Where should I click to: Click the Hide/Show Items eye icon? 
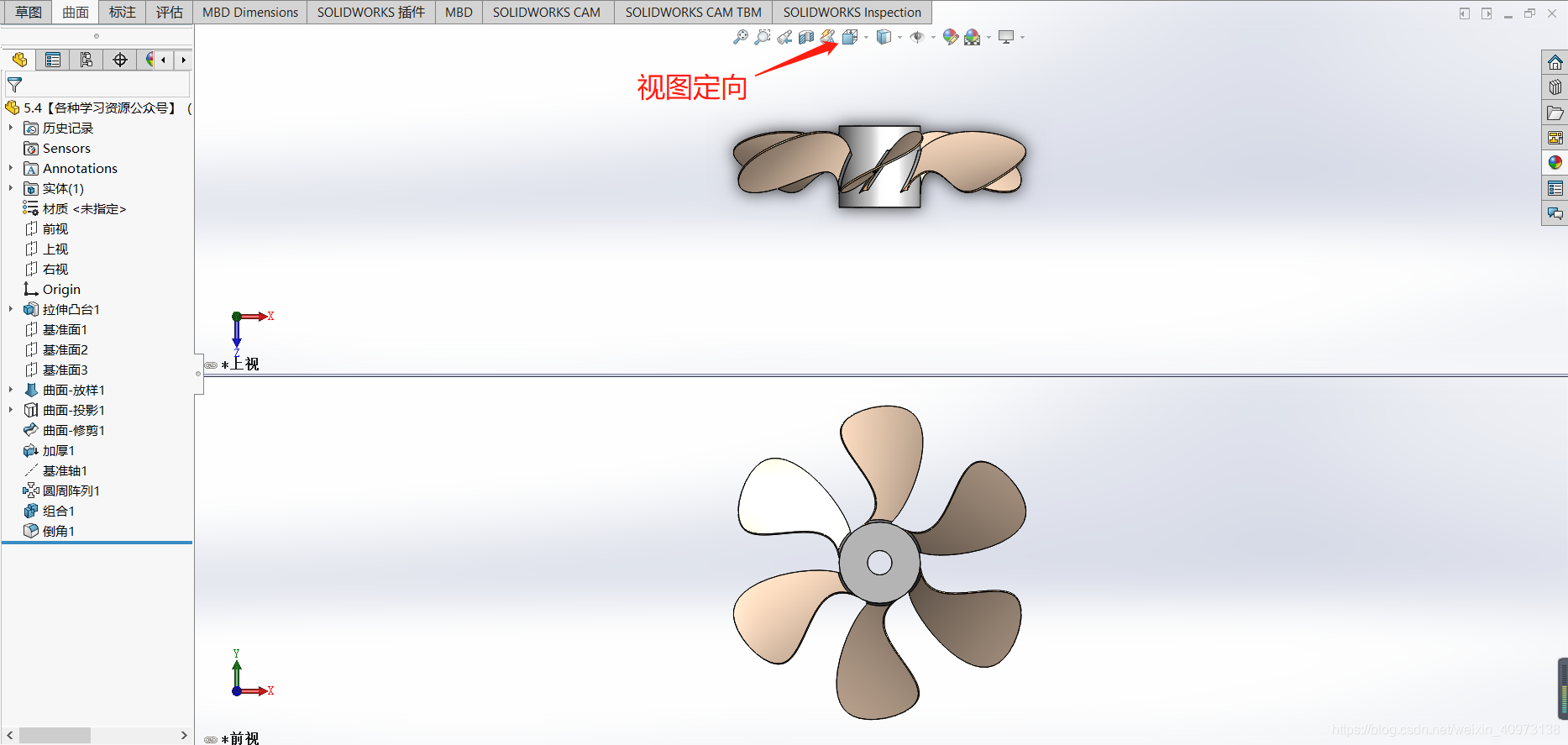pyautogui.click(x=917, y=37)
